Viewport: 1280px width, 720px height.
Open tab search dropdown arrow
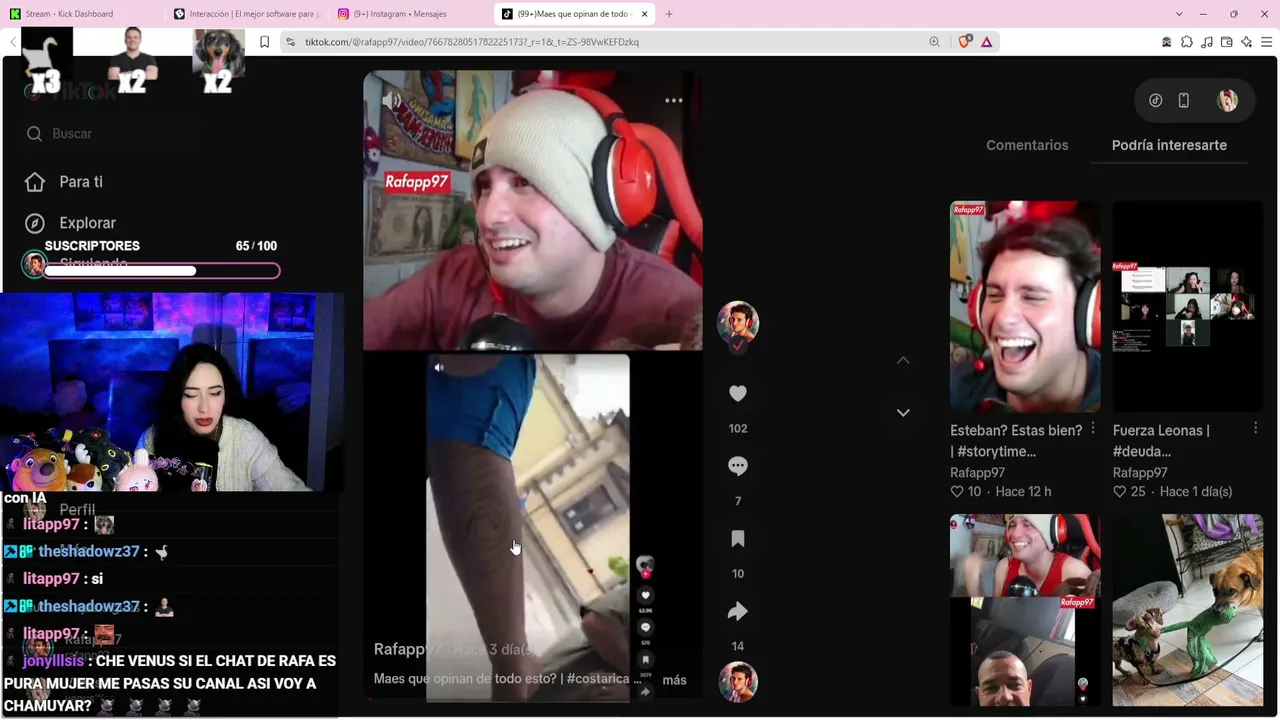click(1179, 14)
